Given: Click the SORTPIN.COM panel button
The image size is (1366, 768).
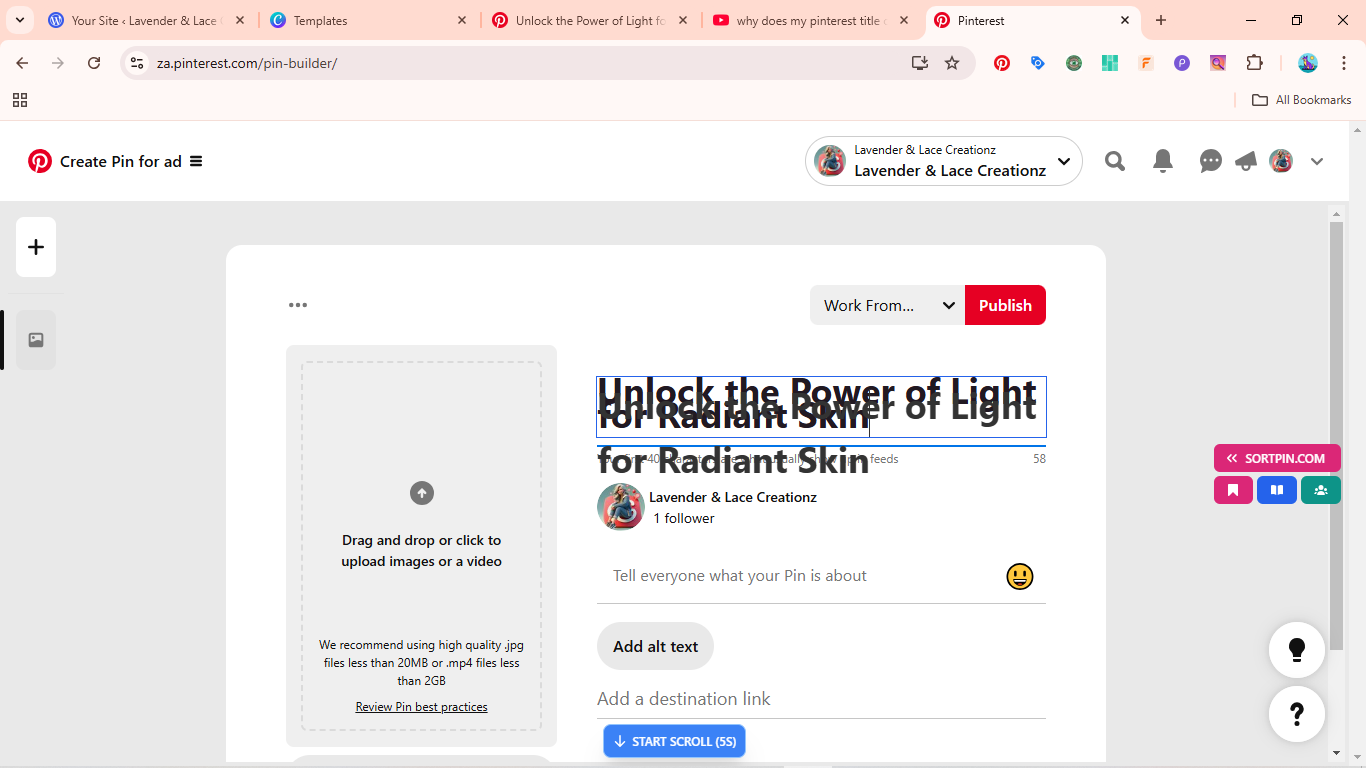Looking at the screenshot, I should click(1277, 458).
